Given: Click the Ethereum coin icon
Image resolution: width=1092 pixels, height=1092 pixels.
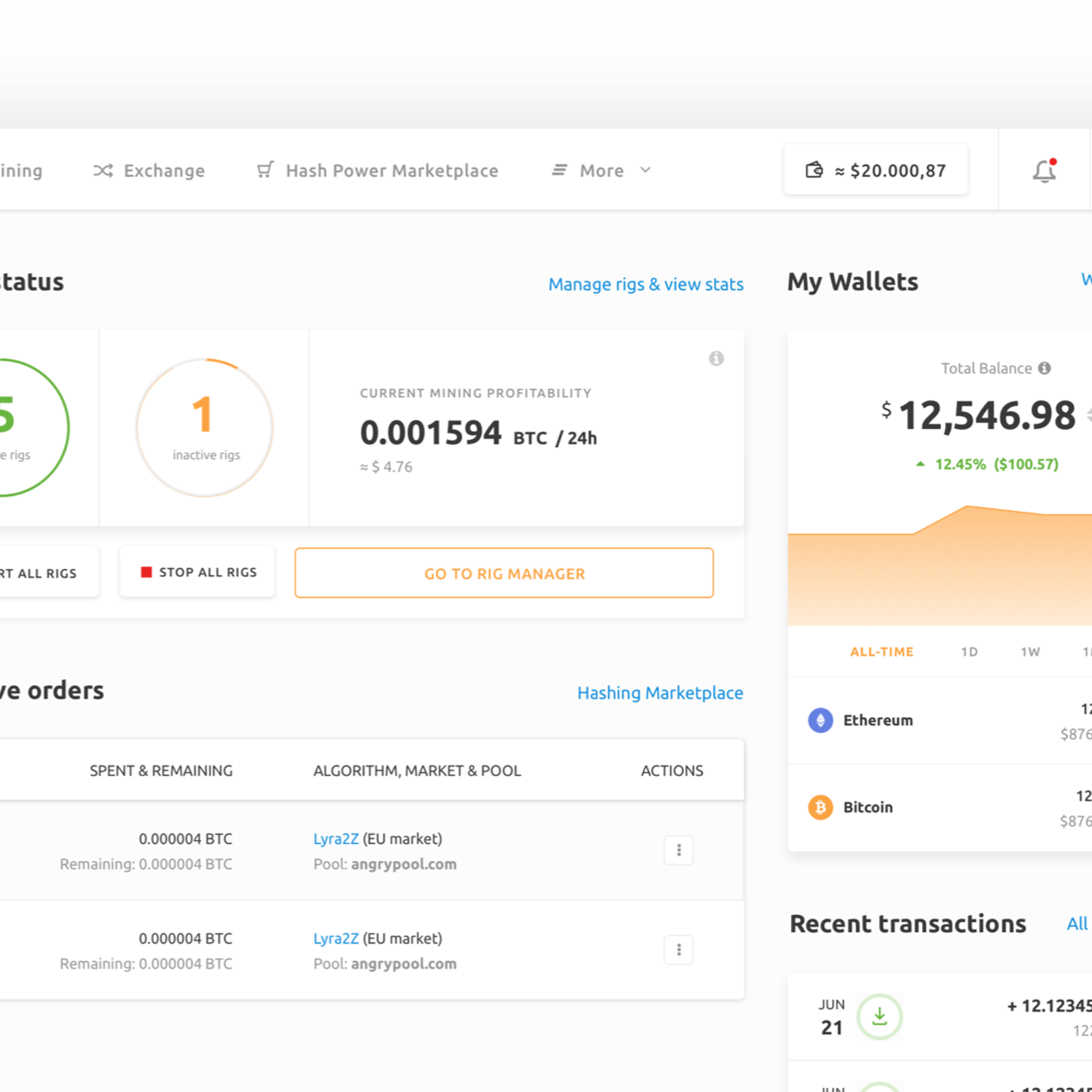Looking at the screenshot, I should click(x=820, y=720).
